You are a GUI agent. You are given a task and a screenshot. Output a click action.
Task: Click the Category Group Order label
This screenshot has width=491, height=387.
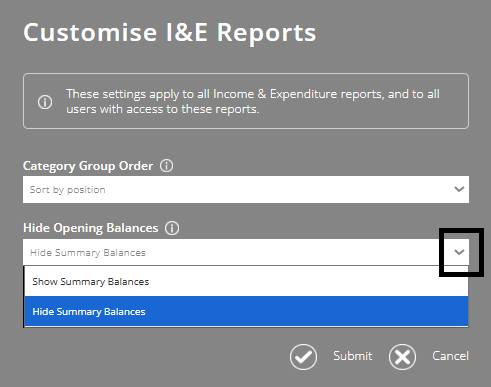(x=88, y=166)
